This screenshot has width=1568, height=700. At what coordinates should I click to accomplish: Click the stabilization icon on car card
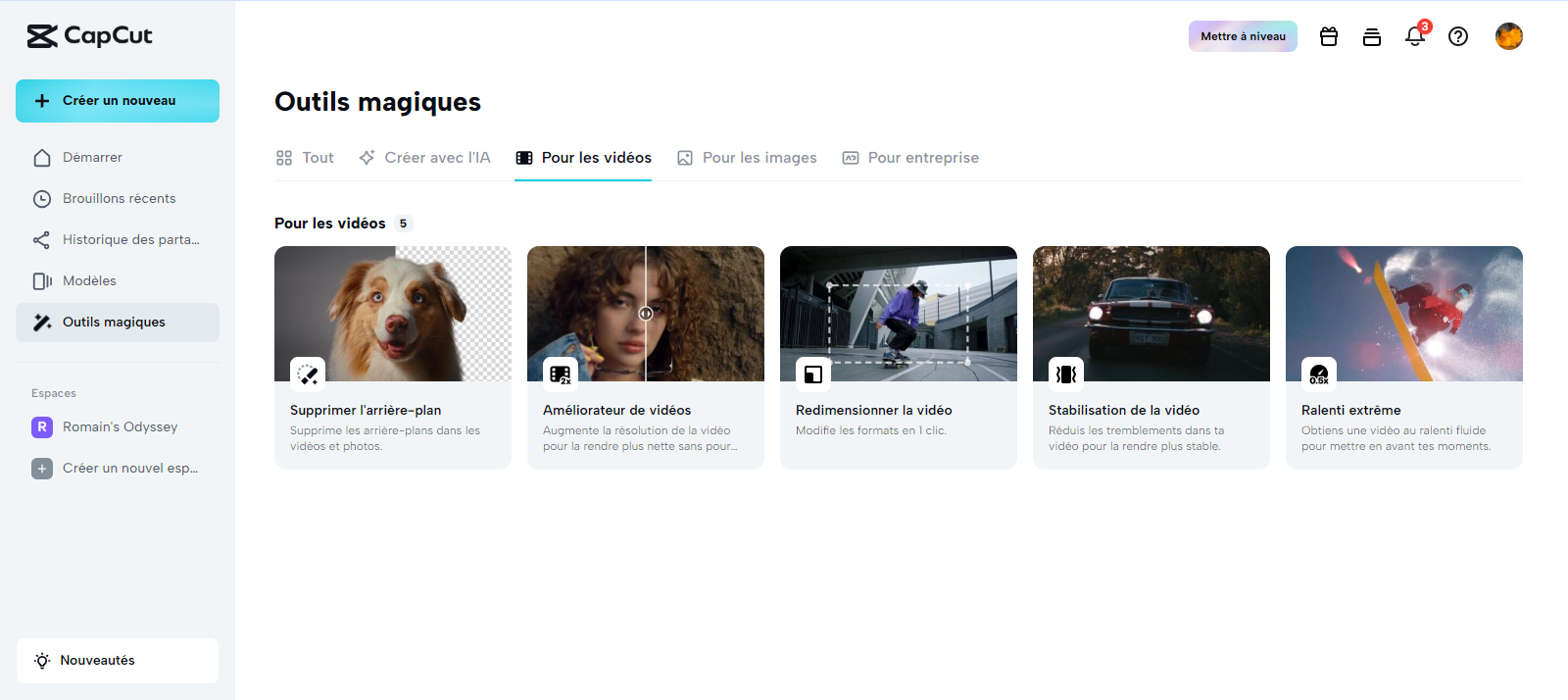coord(1066,375)
